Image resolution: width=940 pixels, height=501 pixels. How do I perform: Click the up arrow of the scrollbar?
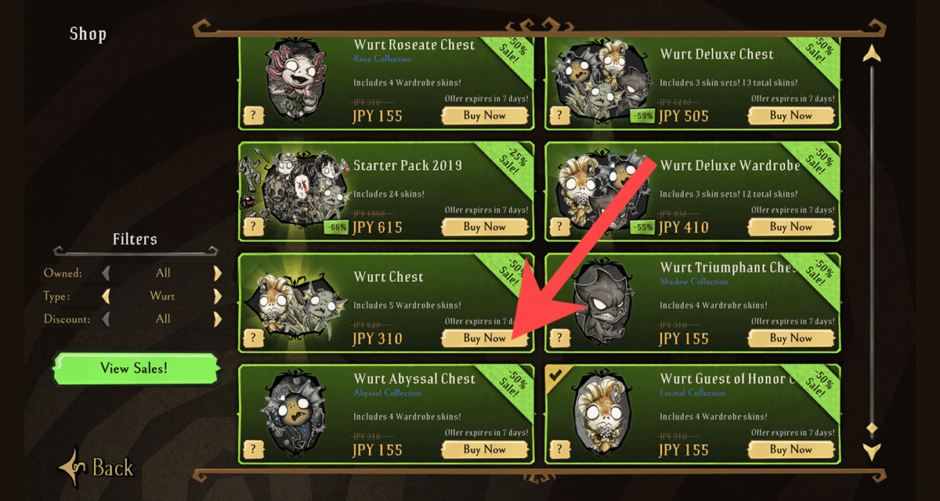[872, 53]
